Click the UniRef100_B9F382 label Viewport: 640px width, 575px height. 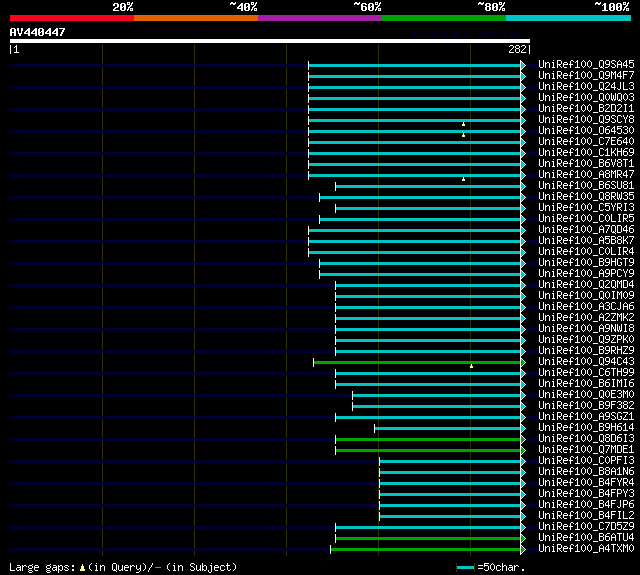click(586, 406)
